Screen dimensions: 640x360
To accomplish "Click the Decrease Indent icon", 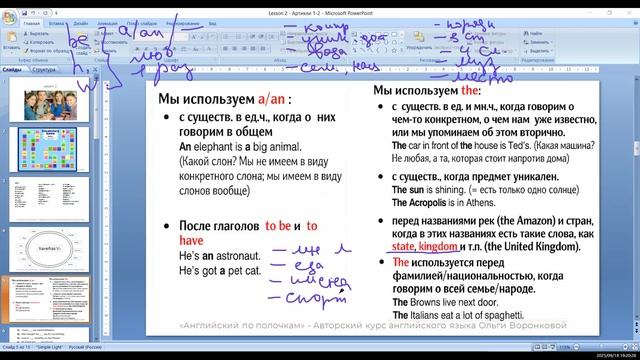I will (x=252, y=37).
